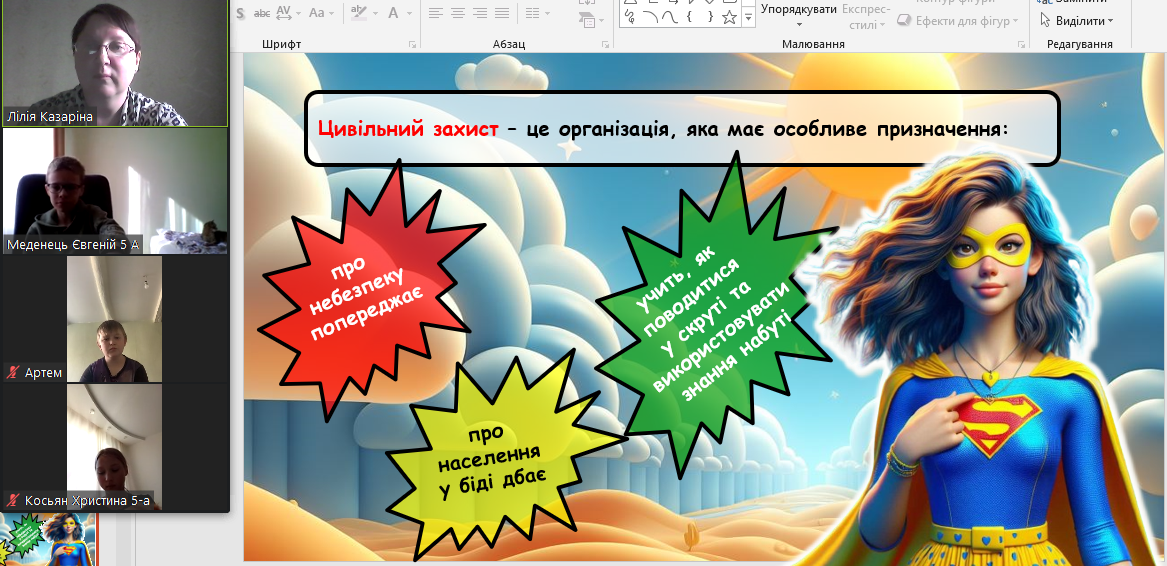1167x566 pixels.
Task: Select the right brace shape
Action: 710,16
